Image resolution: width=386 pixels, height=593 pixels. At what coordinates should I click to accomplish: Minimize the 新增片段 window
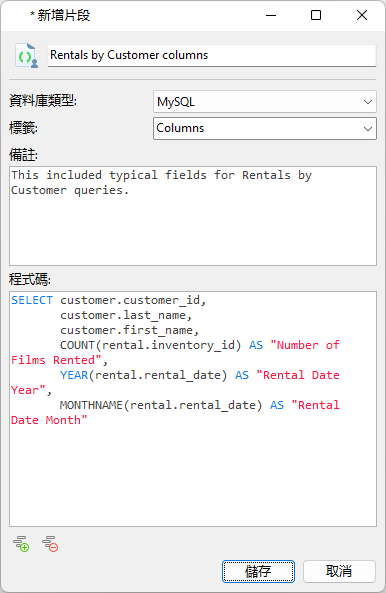(271, 16)
